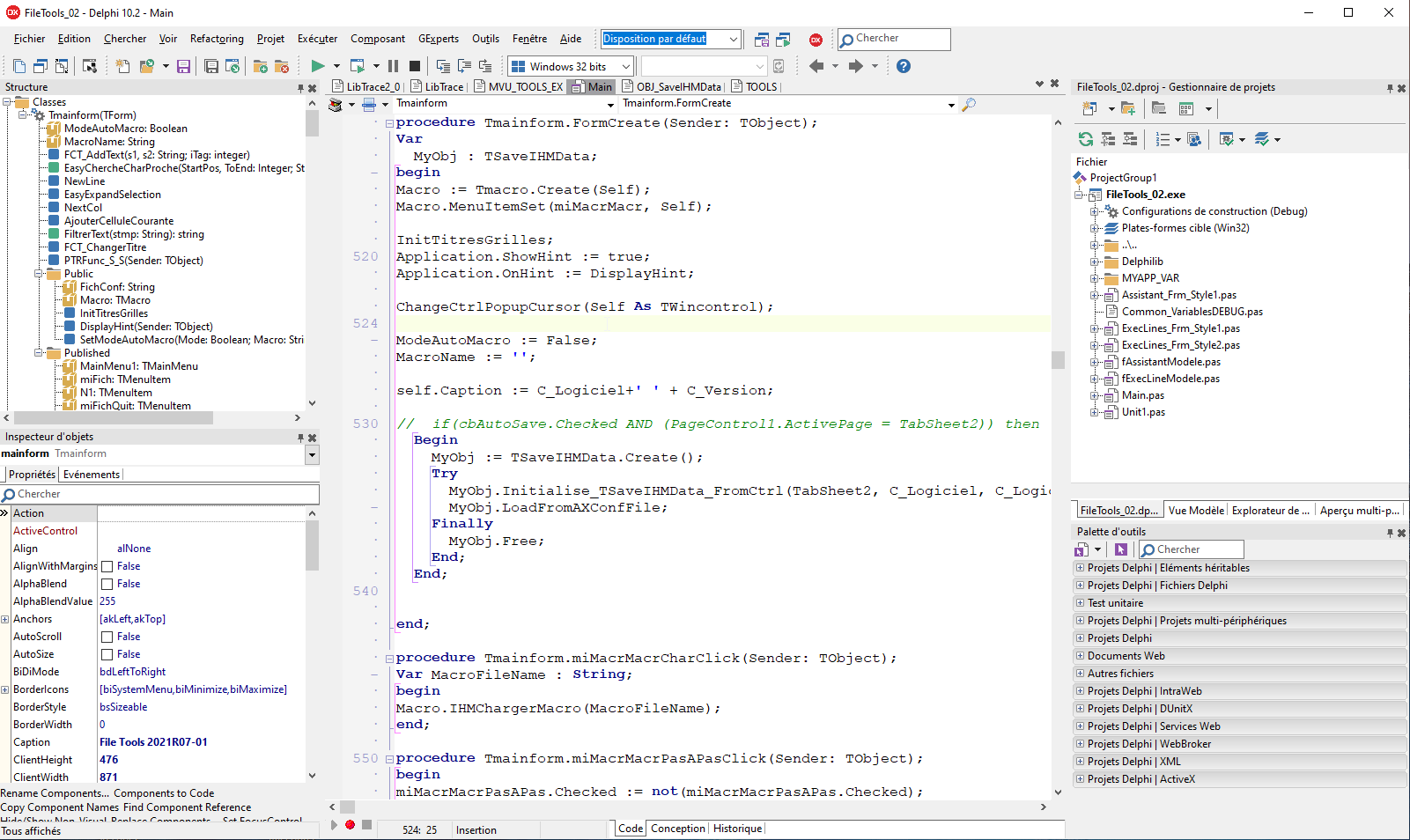Image resolution: width=1410 pixels, height=840 pixels.
Task: Click the red DX icon beside layout buttons
Action: click(x=816, y=40)
